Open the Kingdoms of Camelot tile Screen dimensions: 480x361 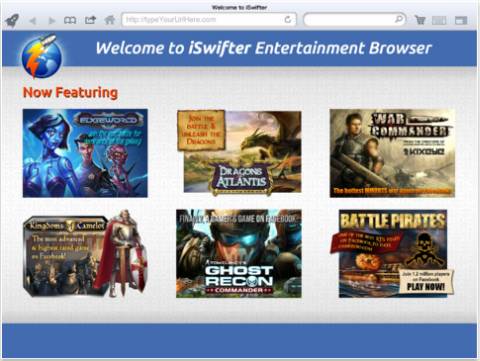click(x=85, y=253)
